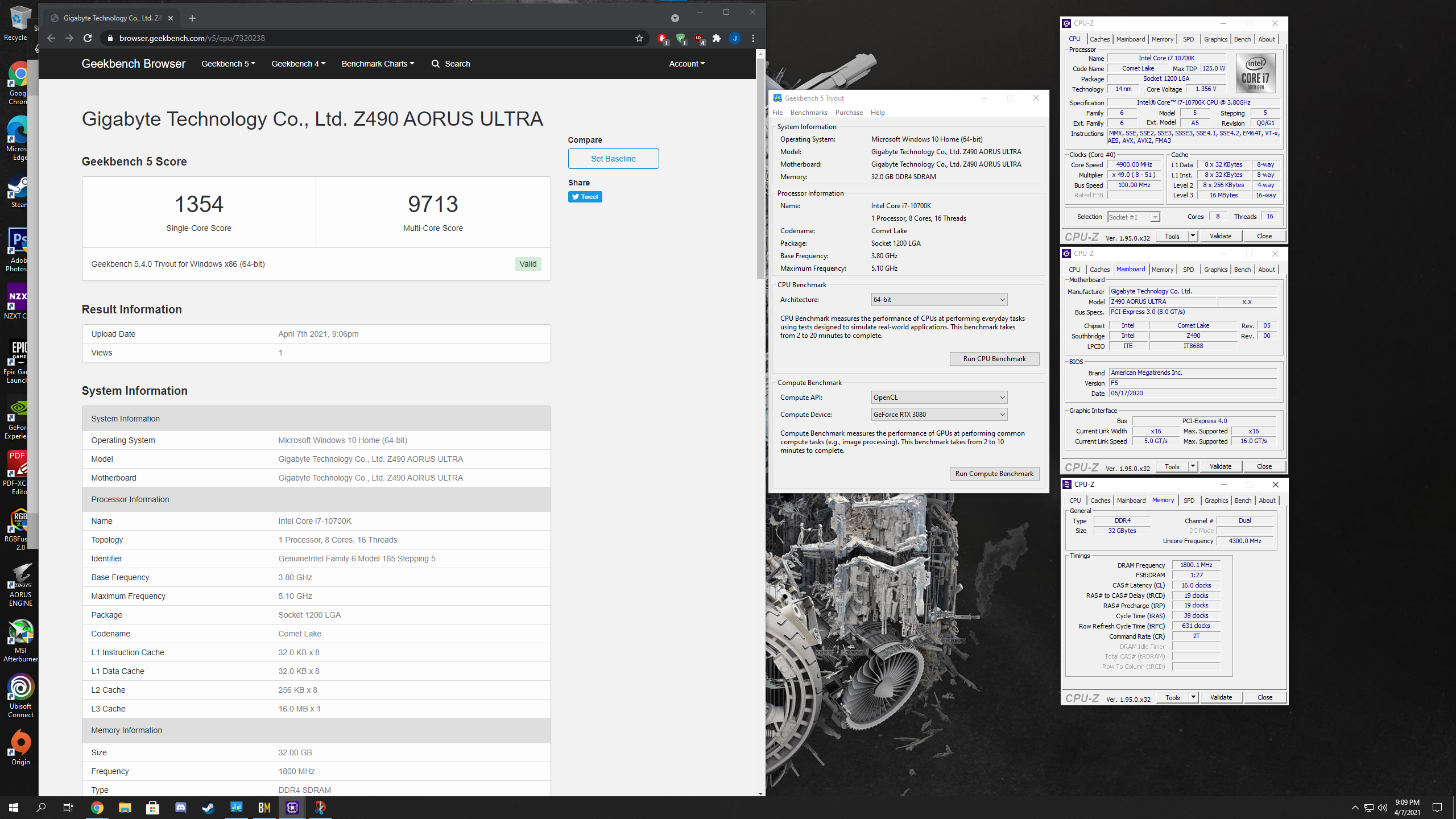
Task: Open SPD tab in middle CPU-Z window
Action: click(1188, 270)
